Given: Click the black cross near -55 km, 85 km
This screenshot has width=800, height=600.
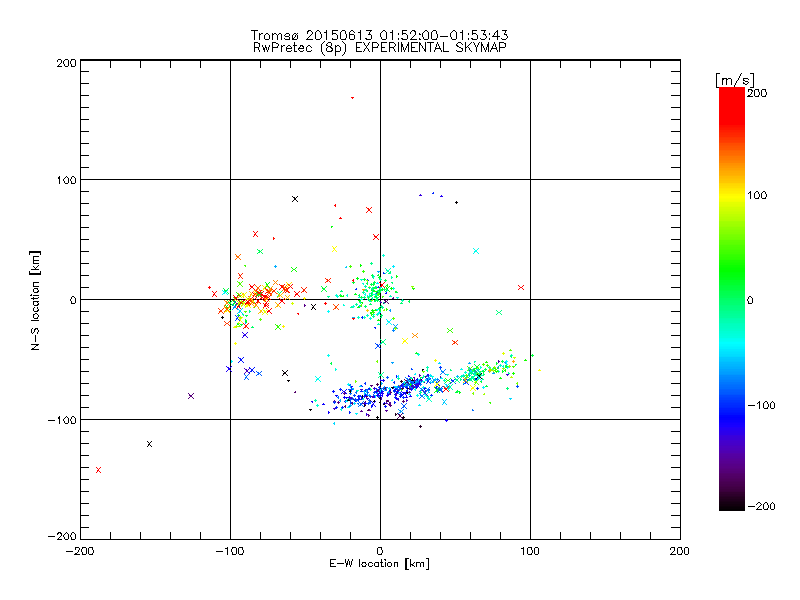Looking at the screenshot, I should point(295,199).
